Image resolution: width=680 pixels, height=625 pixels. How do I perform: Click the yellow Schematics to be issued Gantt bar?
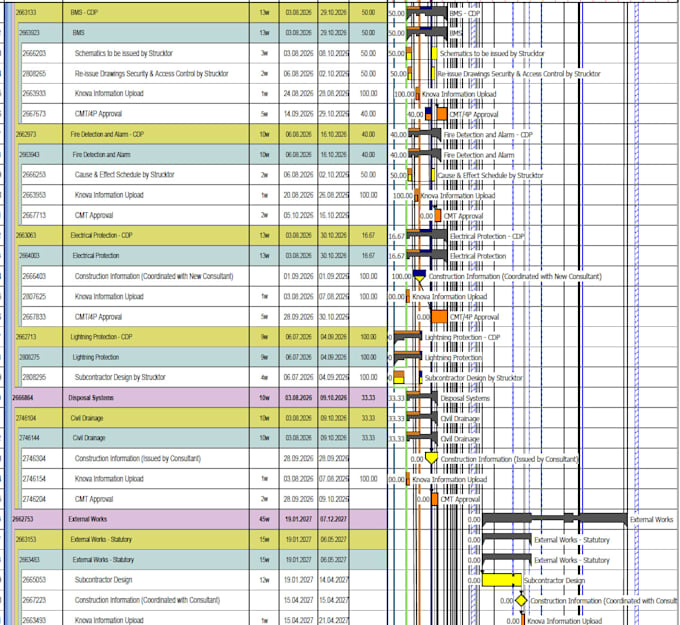[x=435, y=53]
